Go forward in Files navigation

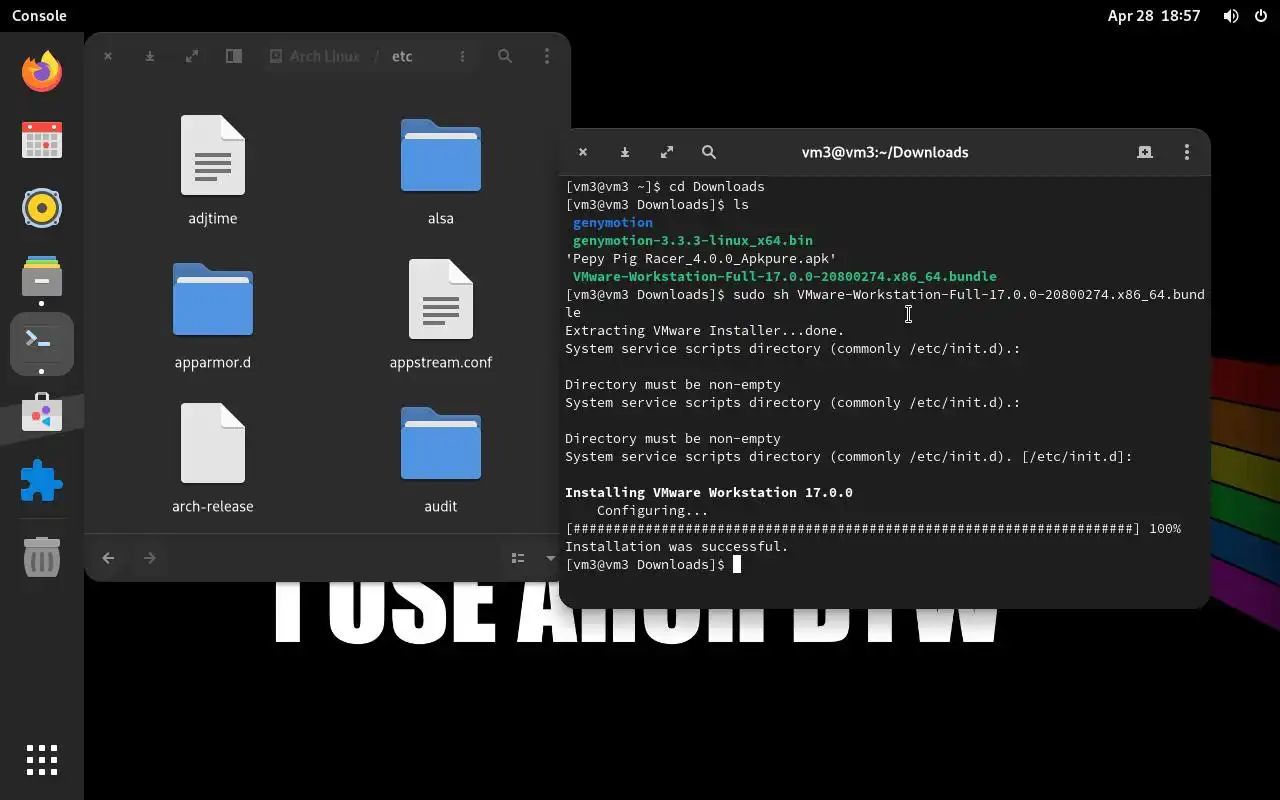tap(150, 557)
